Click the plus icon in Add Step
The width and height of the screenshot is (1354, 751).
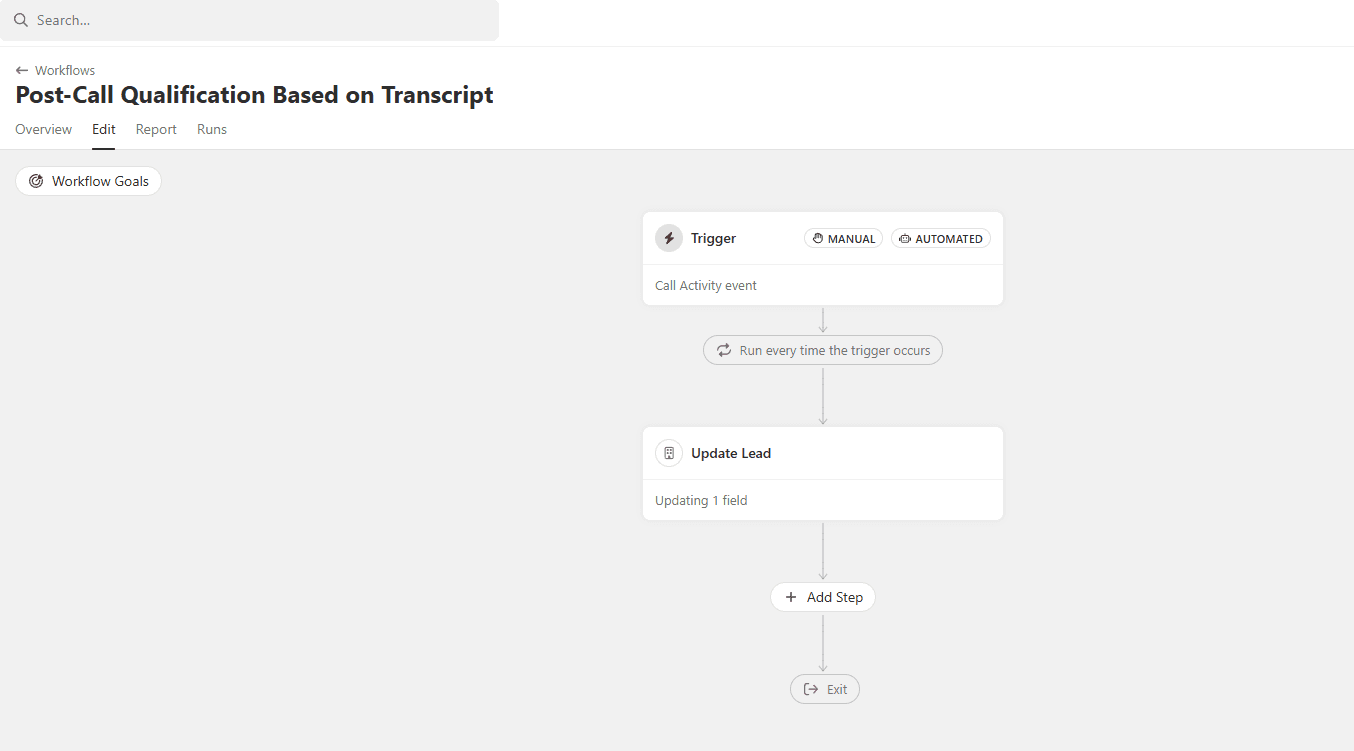791,597
